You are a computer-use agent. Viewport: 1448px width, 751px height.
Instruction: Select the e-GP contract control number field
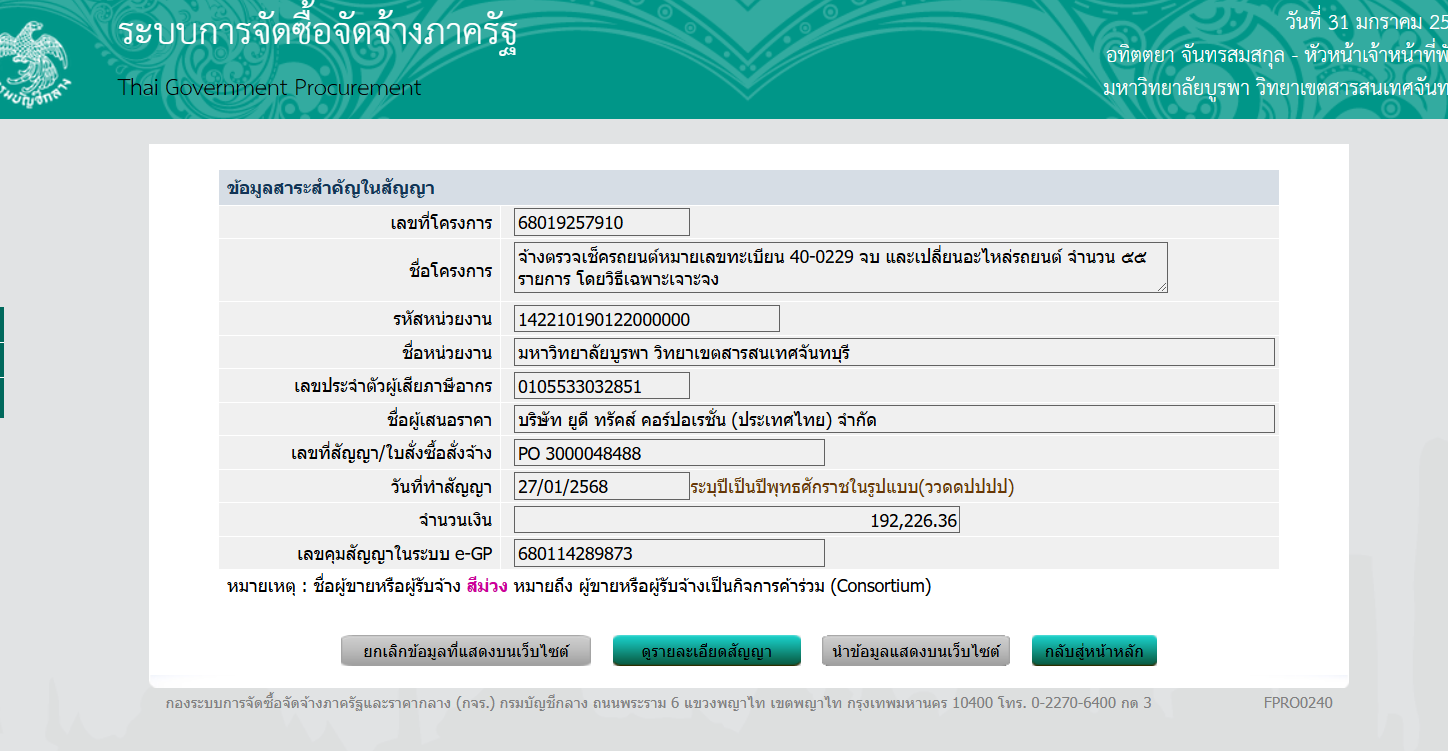click(x=668, y=553)
